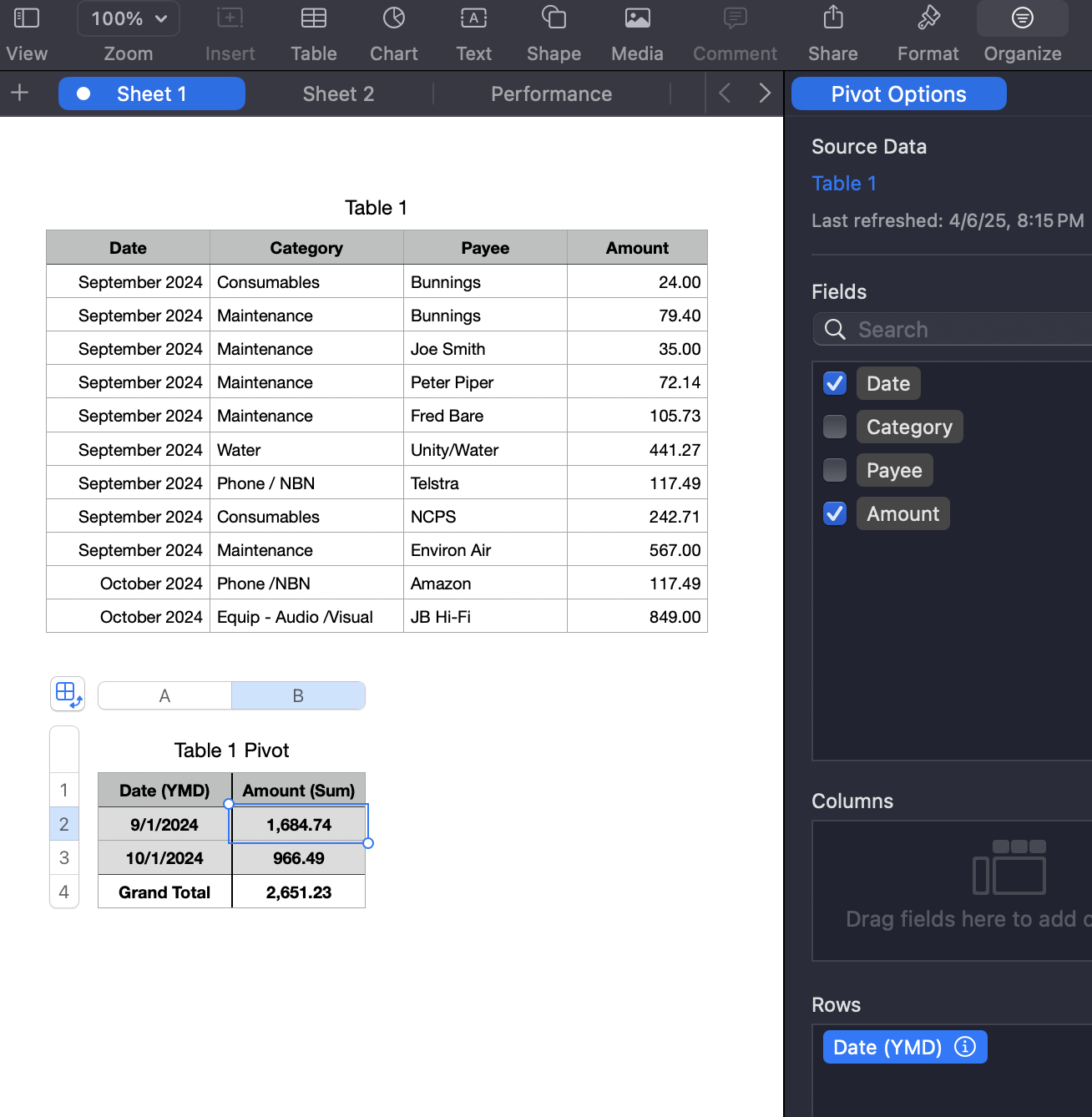Uncheck the Date field checkbox
Viewport: 1092px width, 1117px height.
(x=835, y=383)
